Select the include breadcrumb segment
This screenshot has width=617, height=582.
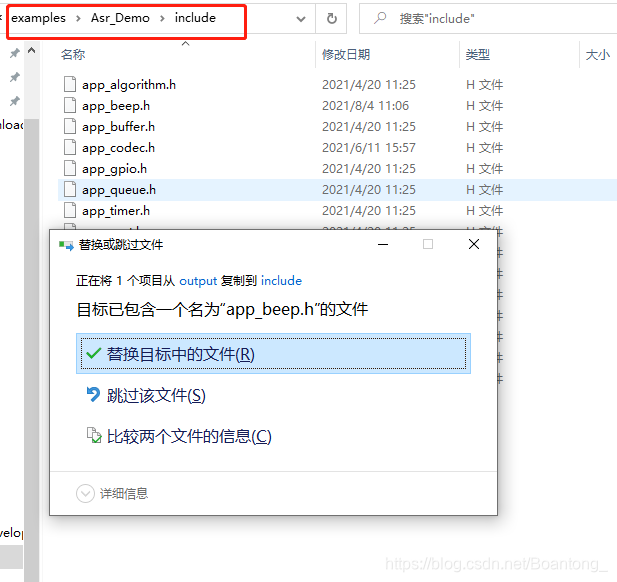(195, 18)
